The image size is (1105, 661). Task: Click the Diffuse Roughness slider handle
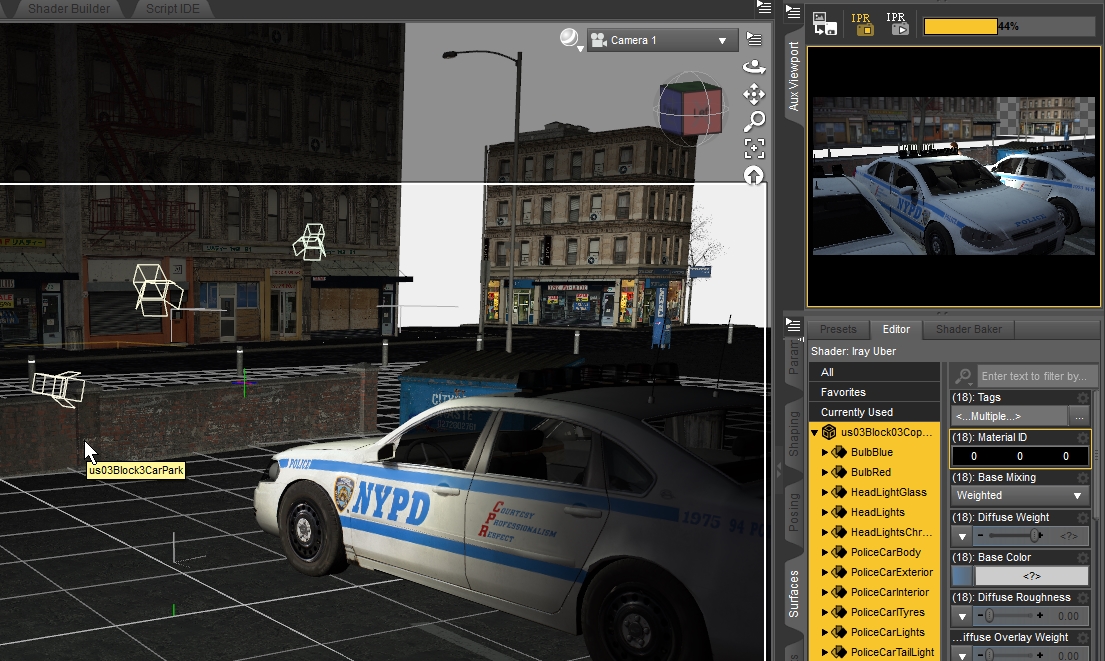pos(989,616)
